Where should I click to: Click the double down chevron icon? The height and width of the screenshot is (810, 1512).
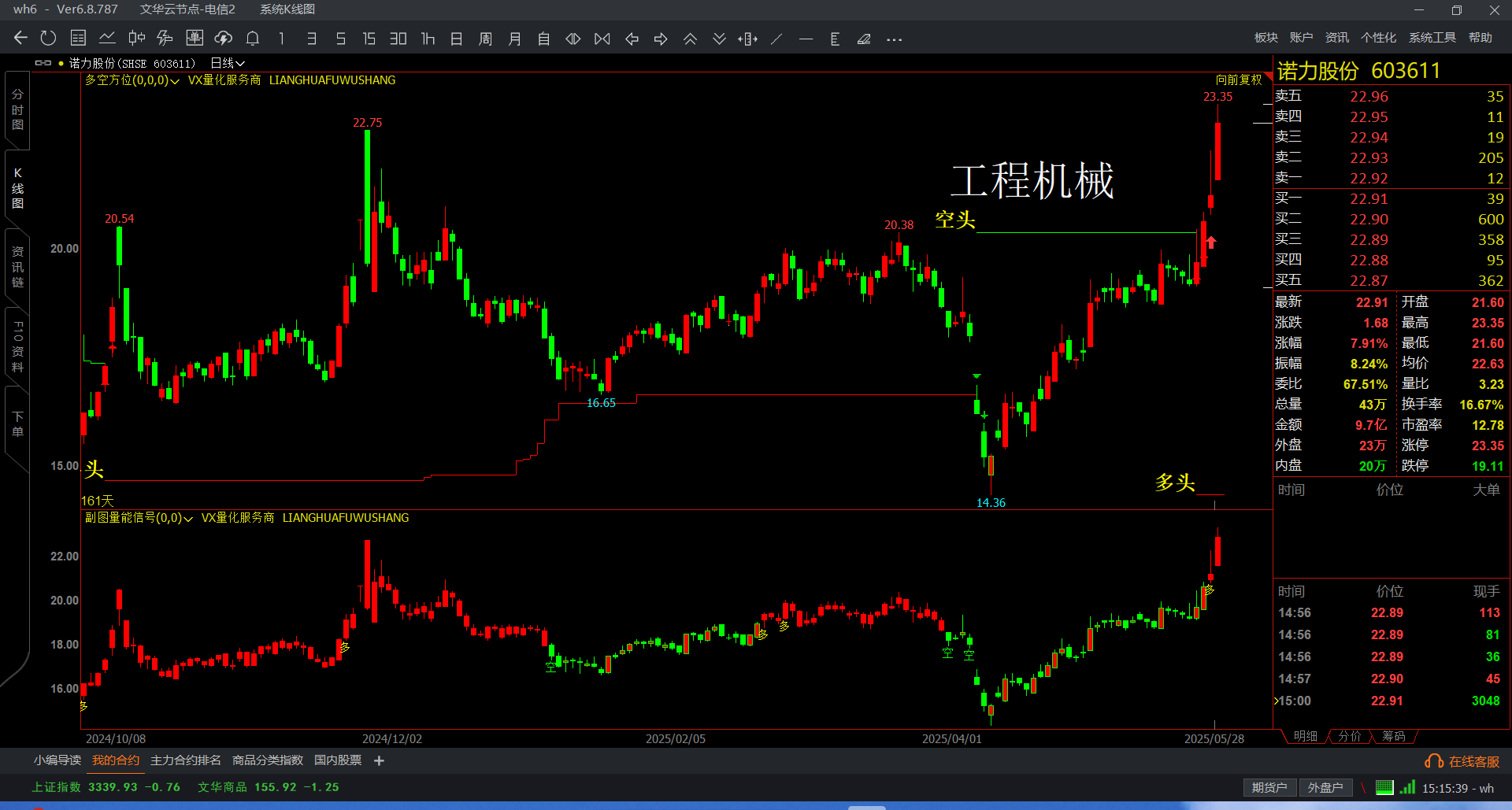[719, 38]
